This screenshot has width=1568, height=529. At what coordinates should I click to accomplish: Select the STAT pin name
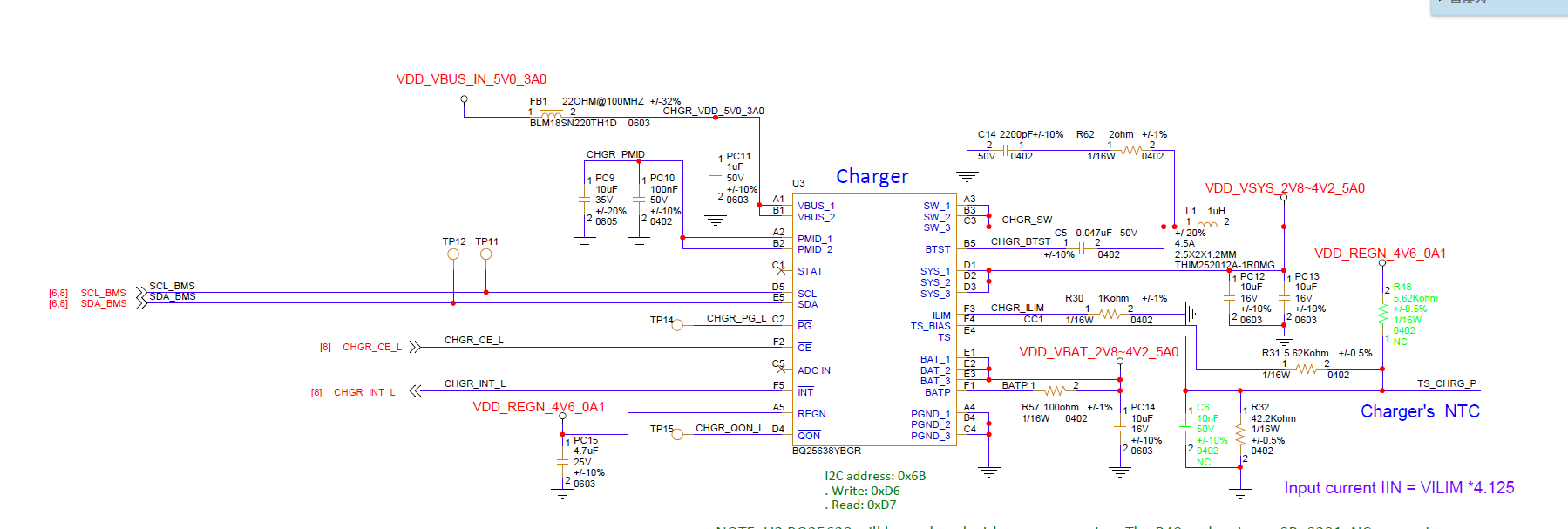(x=810, y=271)
